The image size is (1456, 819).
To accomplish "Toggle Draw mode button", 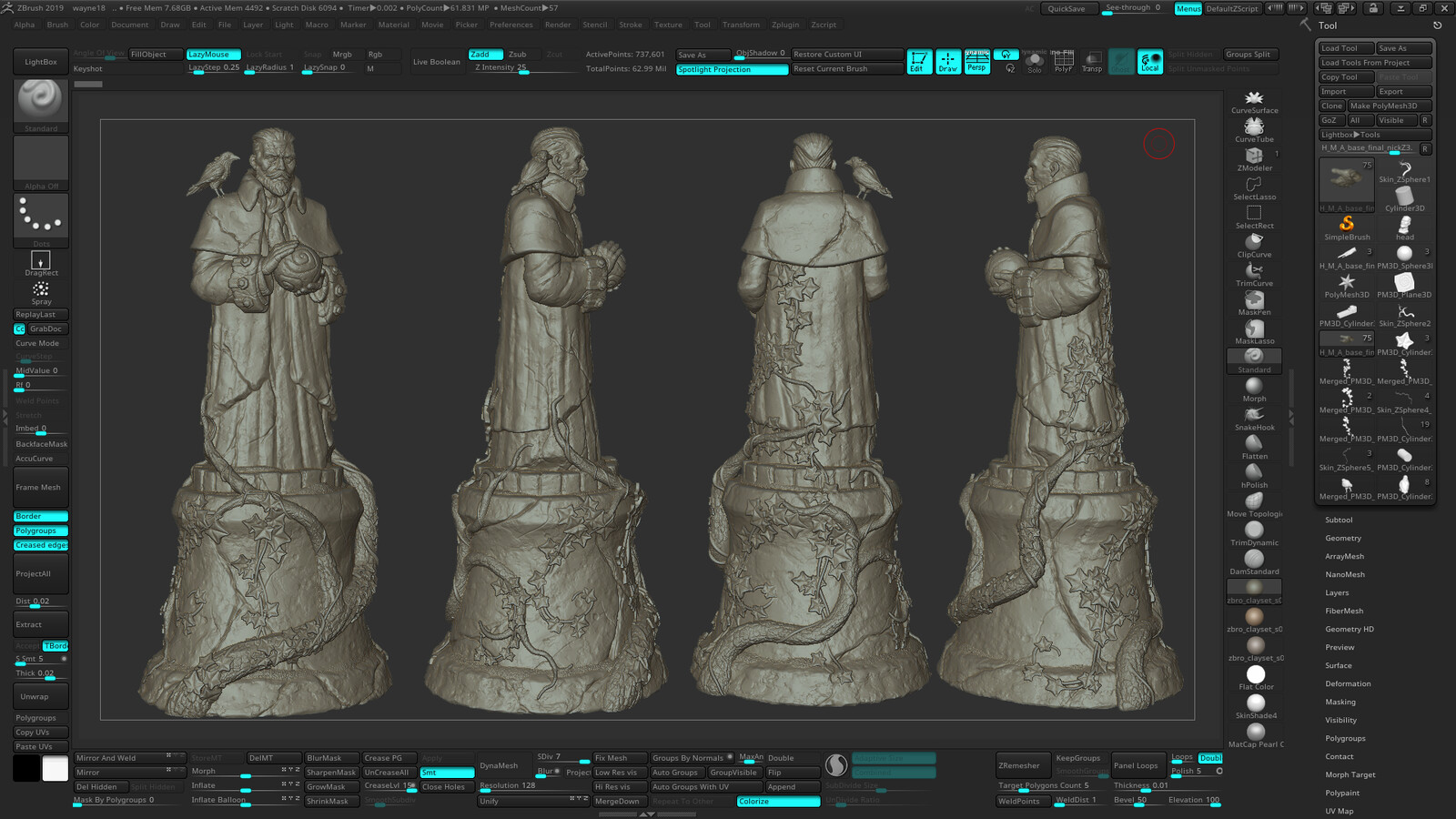I will 948,62.
